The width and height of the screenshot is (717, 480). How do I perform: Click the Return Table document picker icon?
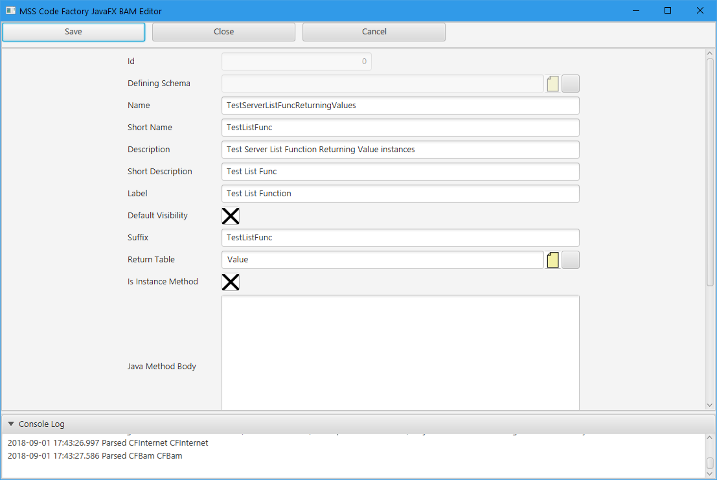point(552,260)
